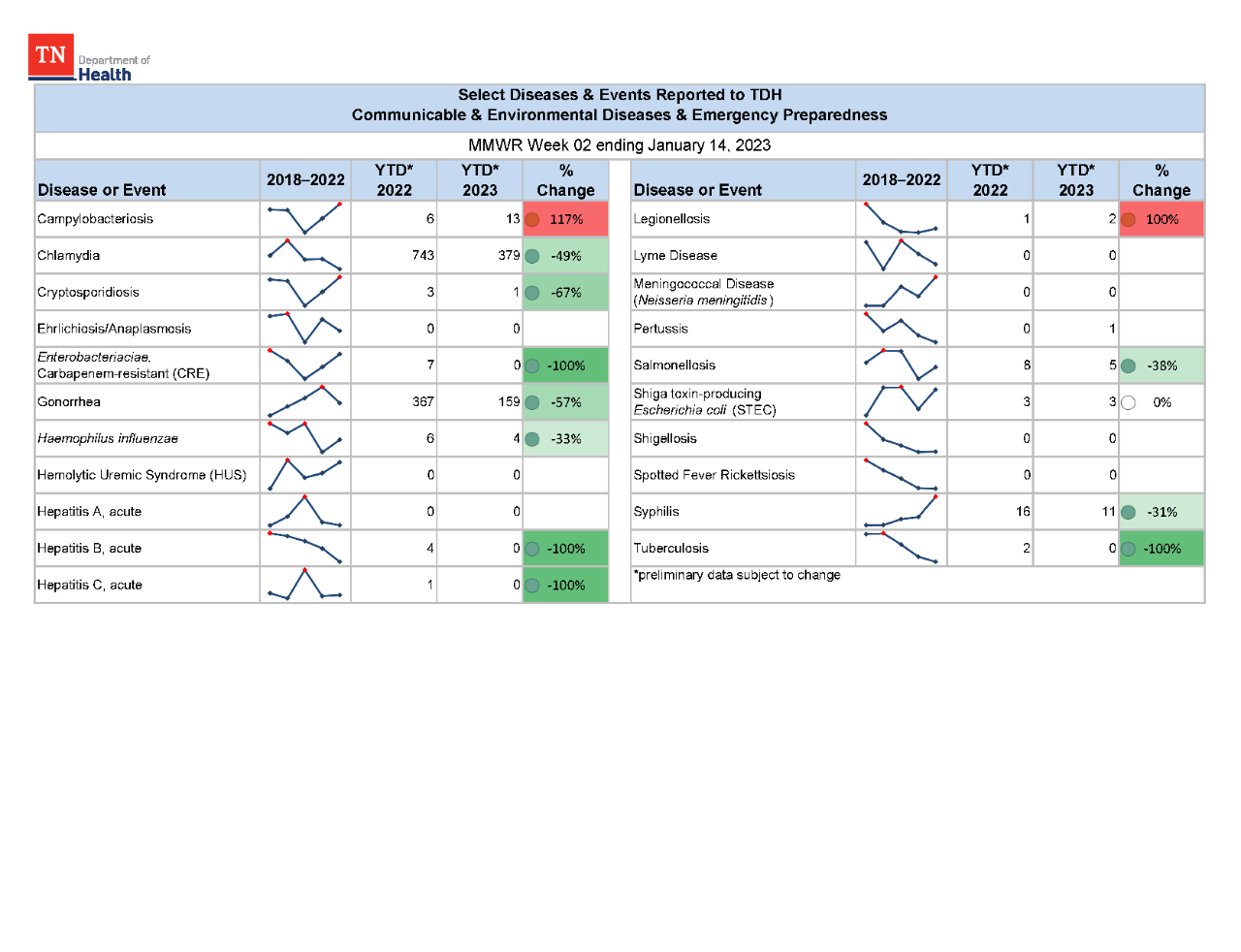The width and height of the screenshot is (1241, 952).
Task: Select the 'Cryptosporidiosis' row label
Action: pyautogui.click(x=88, y=292)
